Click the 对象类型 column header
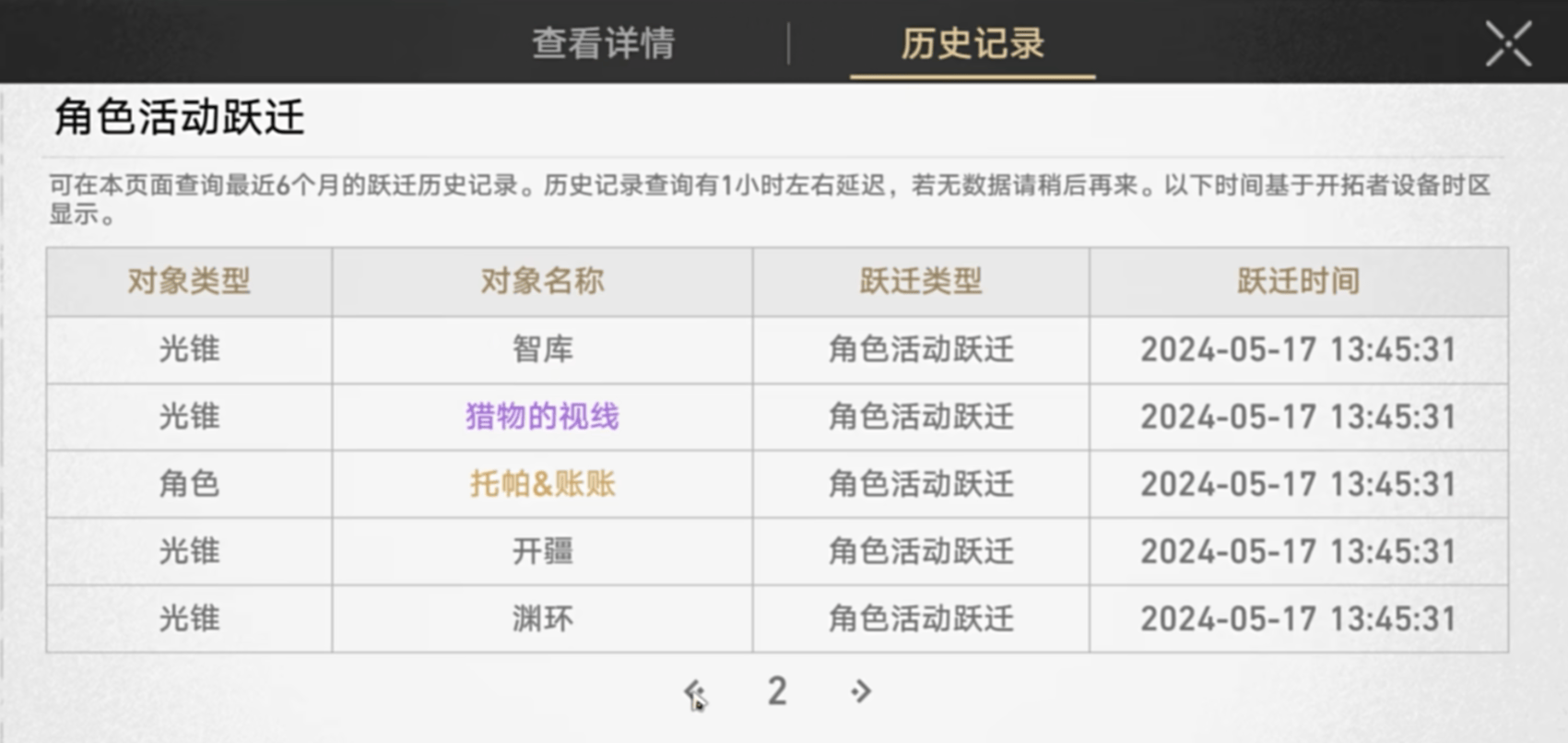 pyautogui.click(x=189, y=281)
